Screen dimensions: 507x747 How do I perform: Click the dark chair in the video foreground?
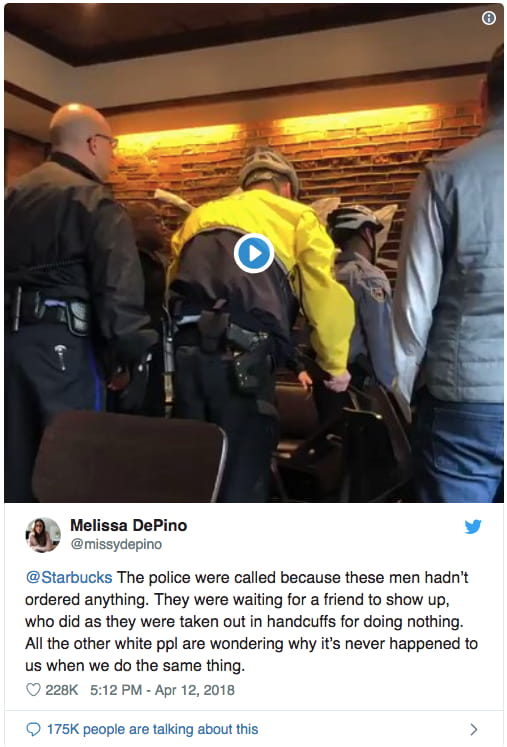pyautogui.click(x=130, y=456)
